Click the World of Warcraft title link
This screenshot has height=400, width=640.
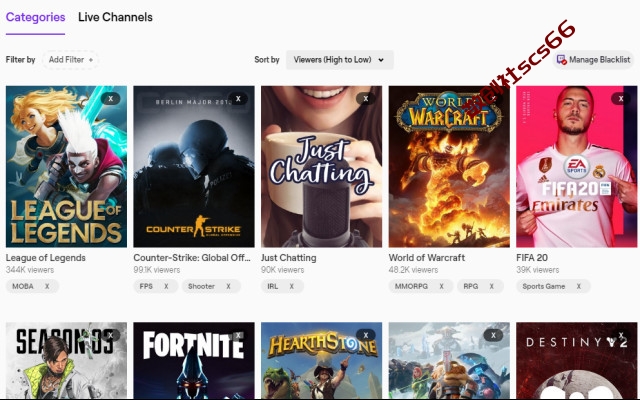pyautogui.click(x=427, y=258)
